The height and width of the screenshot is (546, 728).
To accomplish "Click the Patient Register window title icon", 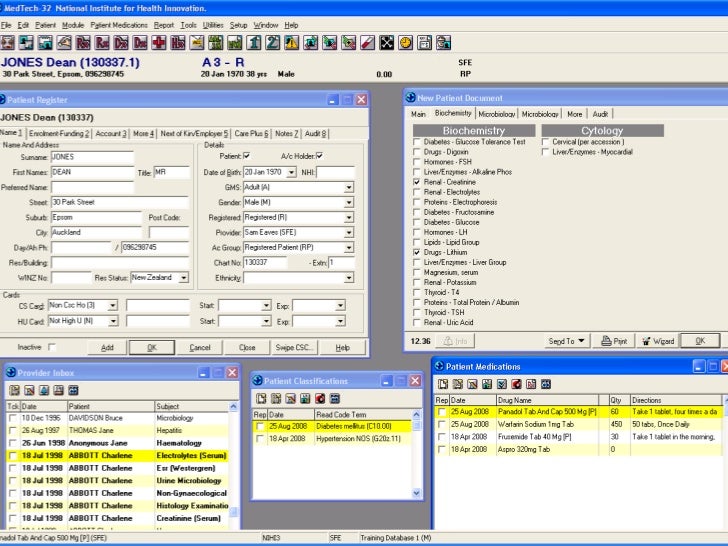I will [x=2, y=99].
